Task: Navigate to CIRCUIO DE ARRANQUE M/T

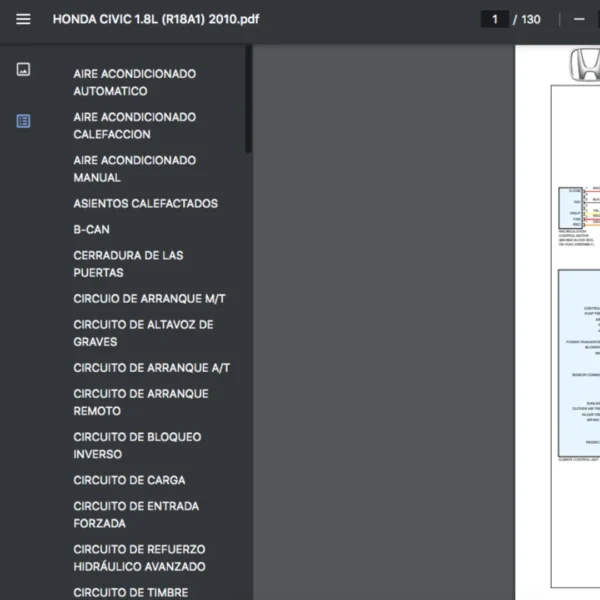Action: tap(156, 298)
